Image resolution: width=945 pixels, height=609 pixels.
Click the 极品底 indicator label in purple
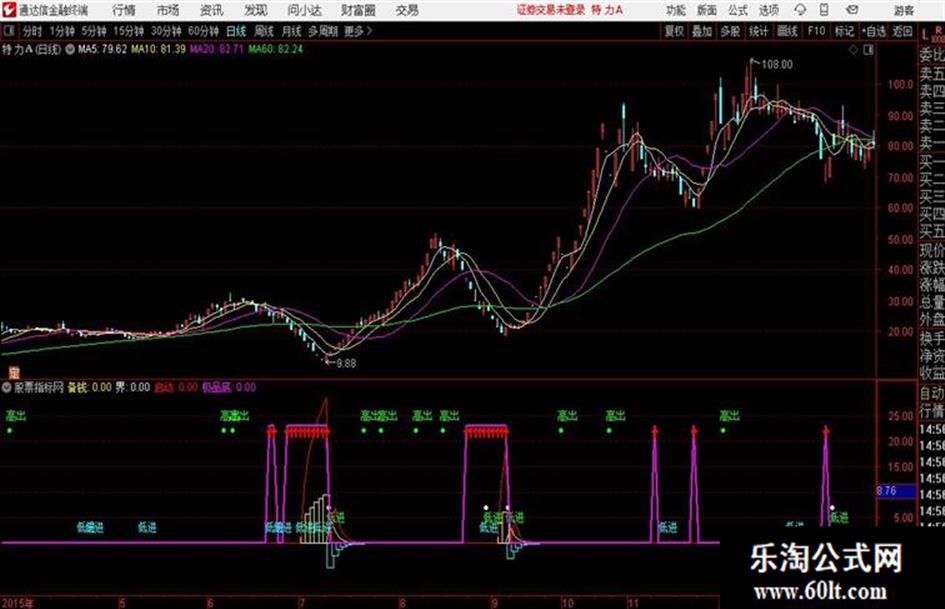tap(216, 387)
